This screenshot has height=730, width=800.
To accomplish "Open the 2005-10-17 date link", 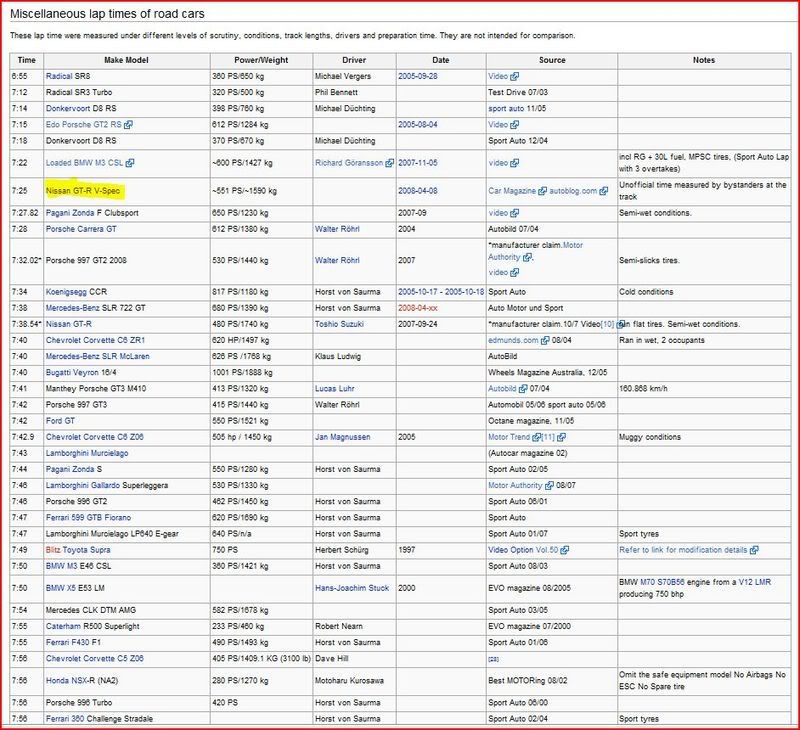I will [x=417, y=292].
